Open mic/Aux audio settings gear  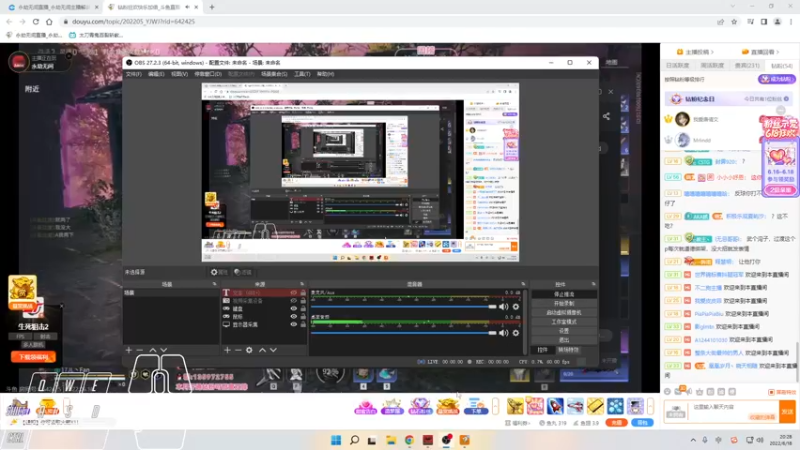[x=516, y=307]
